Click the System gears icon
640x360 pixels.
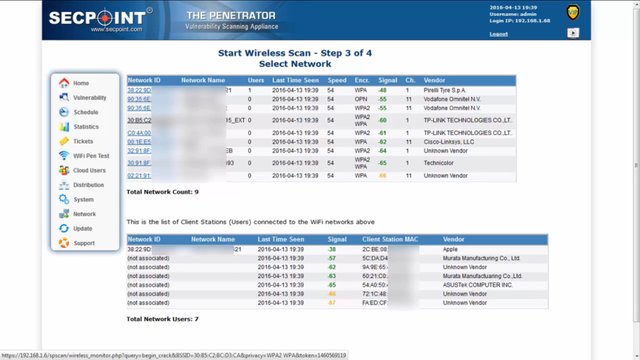pos(64,199)
